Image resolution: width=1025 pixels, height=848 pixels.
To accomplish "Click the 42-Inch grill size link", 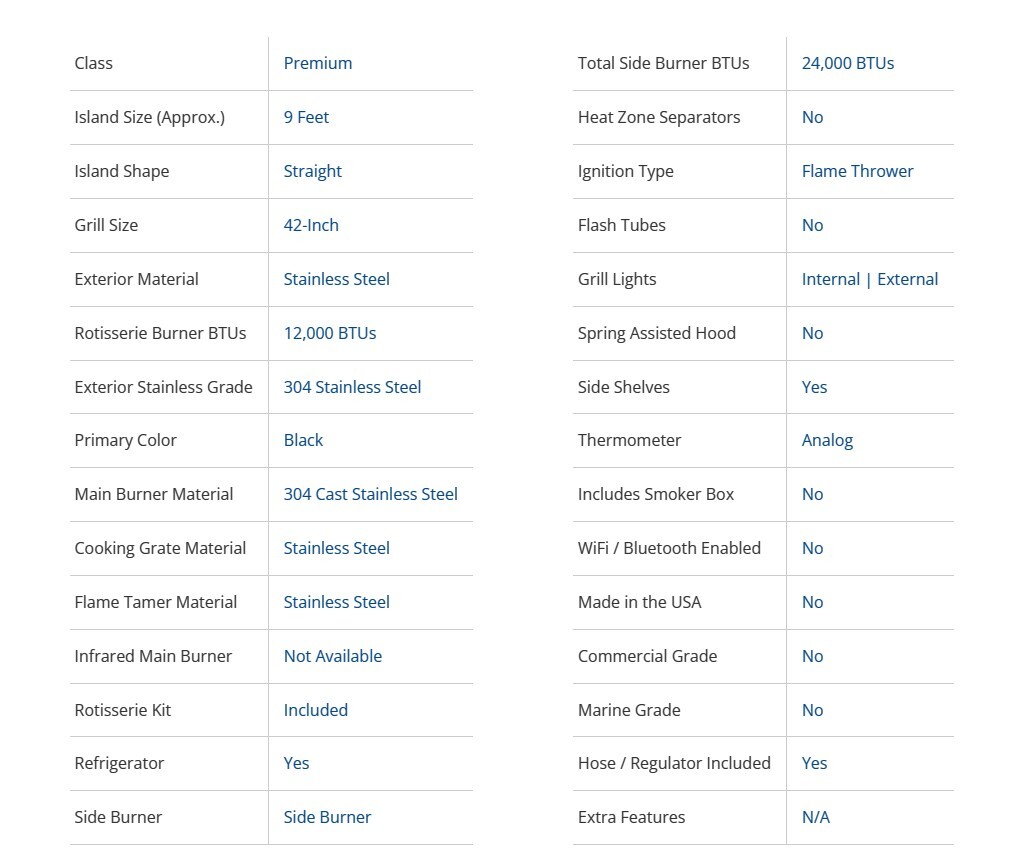I will coord(311,225).
